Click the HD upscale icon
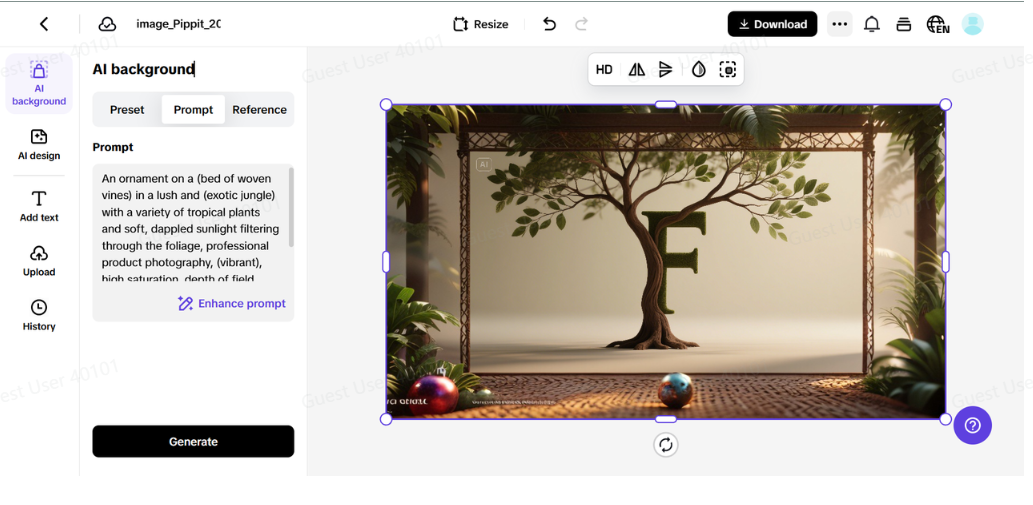The width and height of the screenshot is (1033, 505). point(604,69)
